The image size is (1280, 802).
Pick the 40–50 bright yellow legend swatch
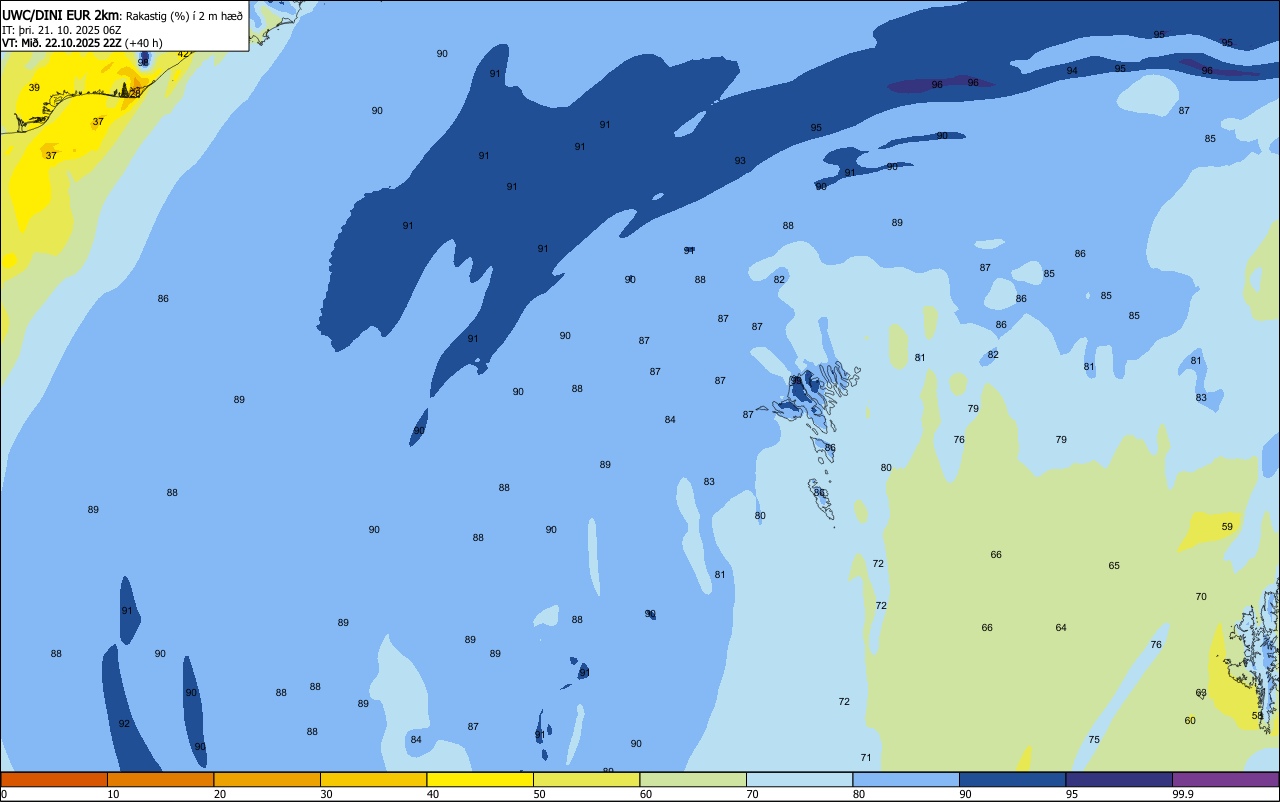480,779
